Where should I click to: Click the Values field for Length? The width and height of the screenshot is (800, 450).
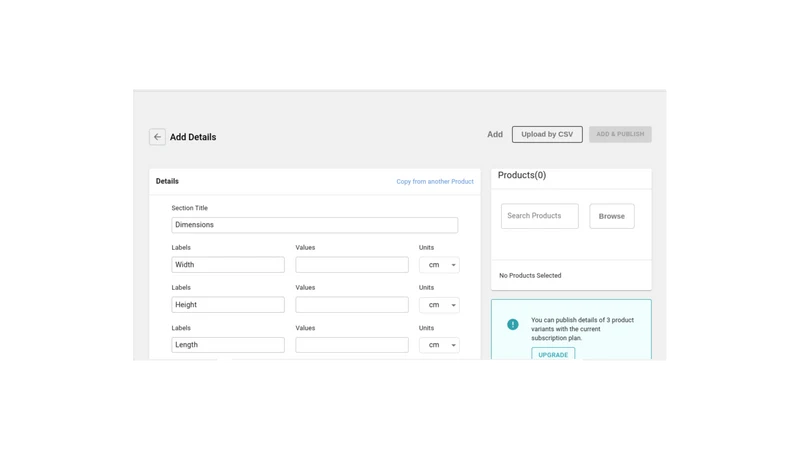point(352,345)
